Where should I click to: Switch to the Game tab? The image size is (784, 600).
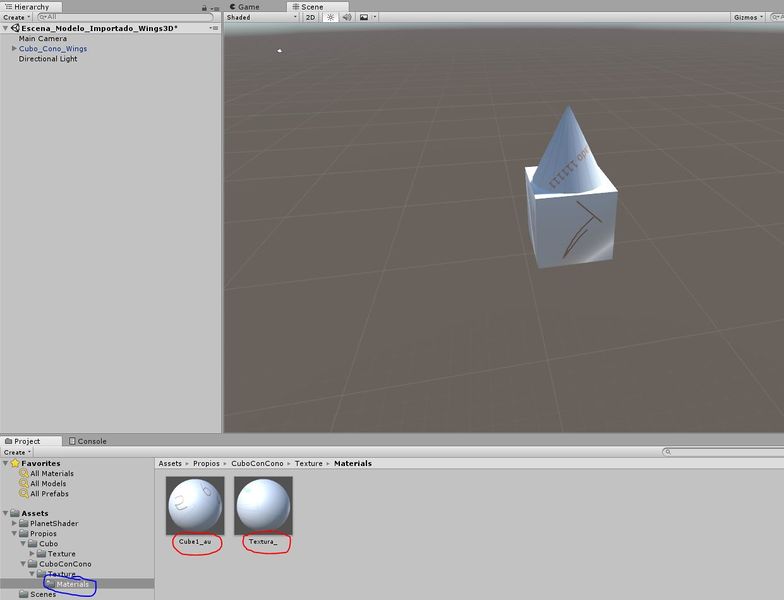click(x=244, y=7)
